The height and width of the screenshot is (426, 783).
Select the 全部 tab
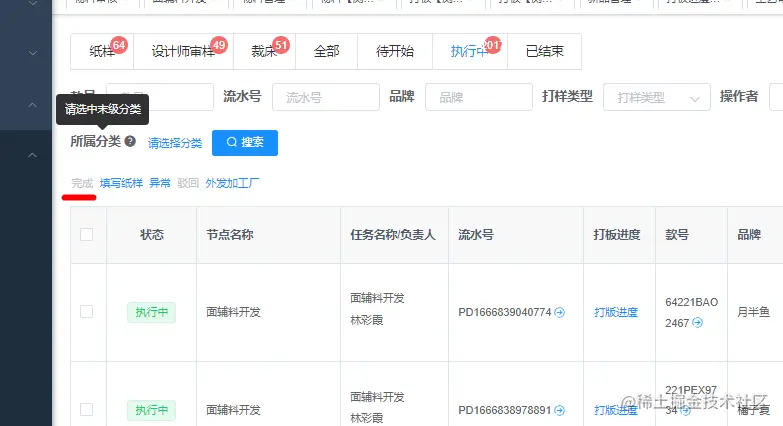click(327, 51)
